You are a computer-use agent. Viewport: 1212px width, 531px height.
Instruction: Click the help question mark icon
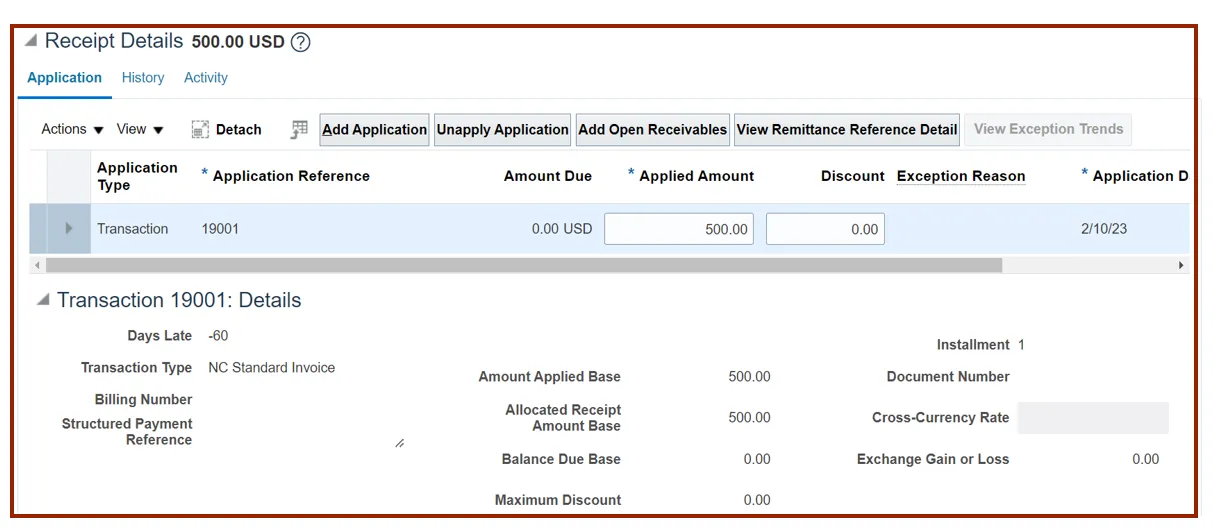[x=300, y=43]
